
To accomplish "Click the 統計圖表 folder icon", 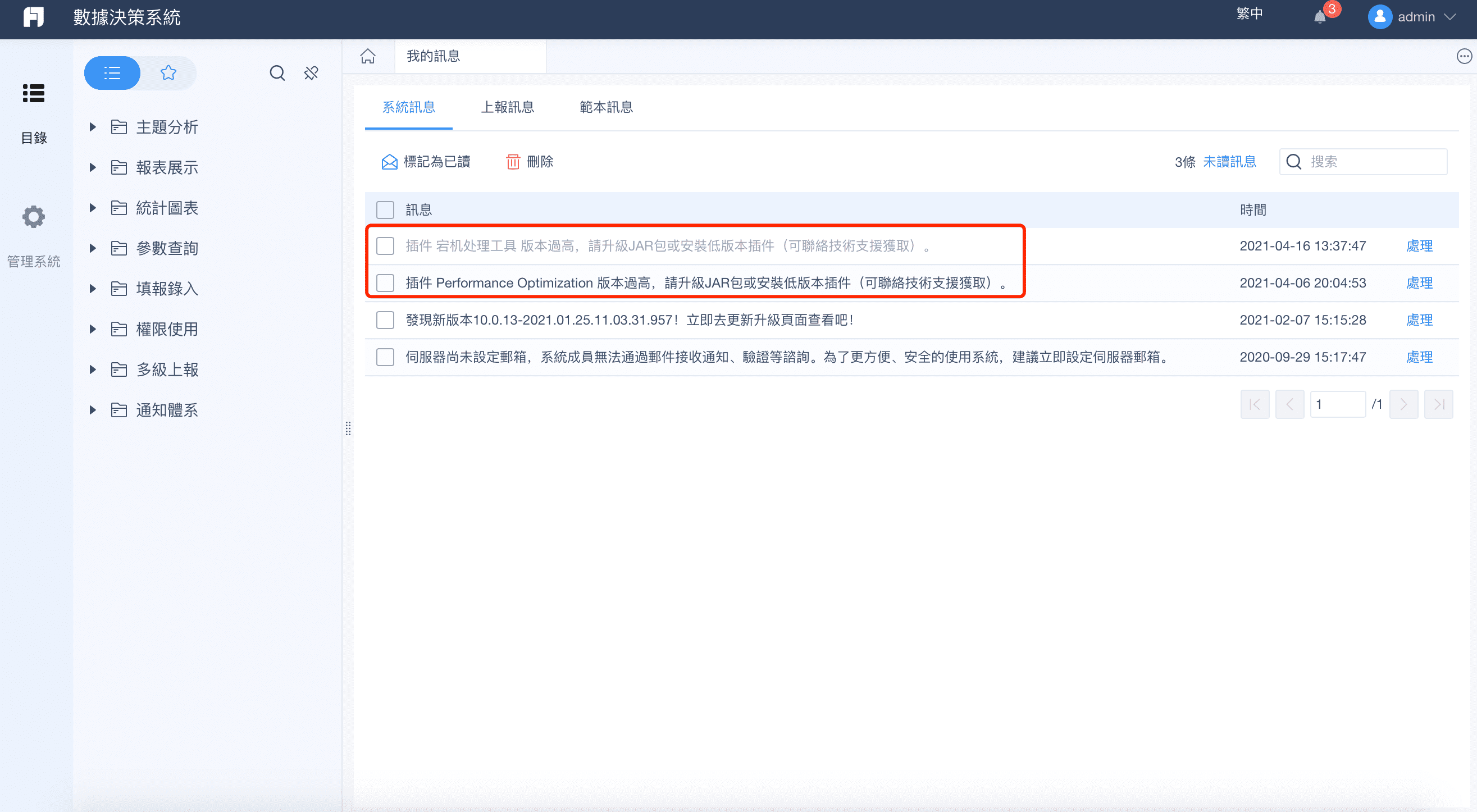I will point(118,208).
